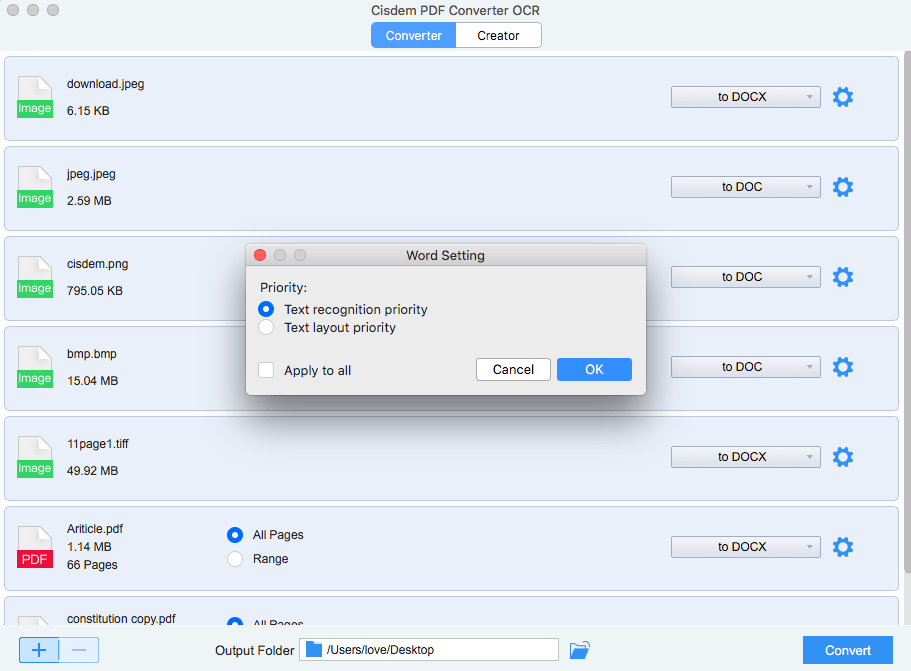Screen dimensions: 911x671
Task: Select Text recognition priority radio button
Action: pos(266,309)
